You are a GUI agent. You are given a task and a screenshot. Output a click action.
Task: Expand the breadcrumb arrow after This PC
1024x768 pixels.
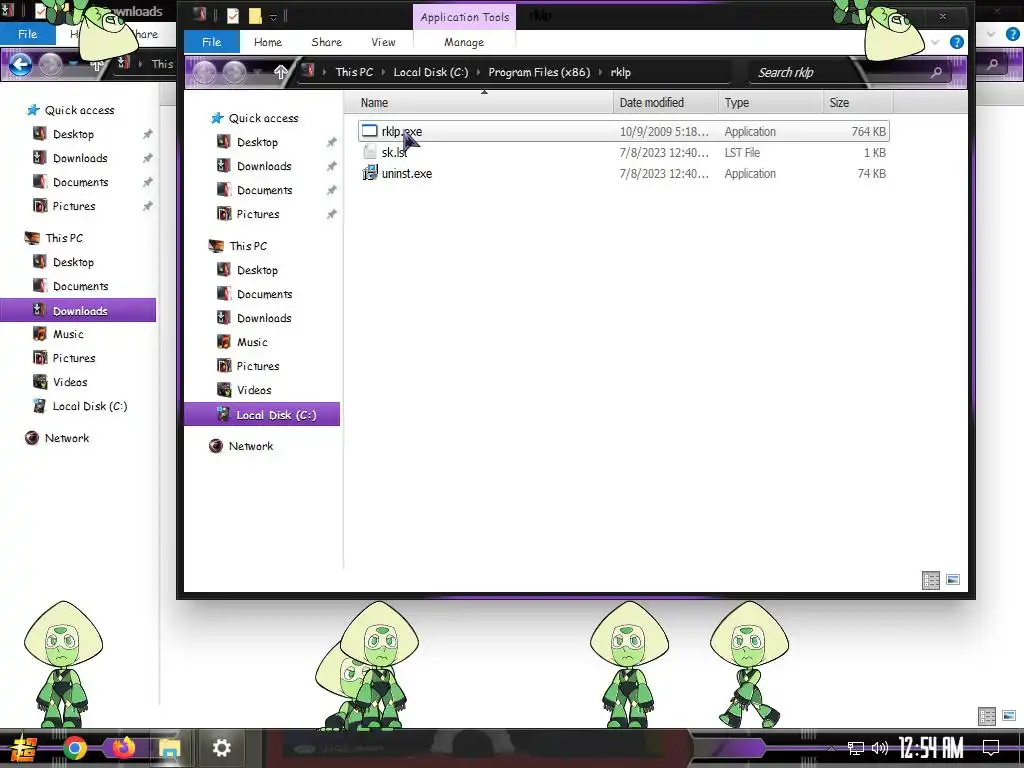click(x=383, y=72)
